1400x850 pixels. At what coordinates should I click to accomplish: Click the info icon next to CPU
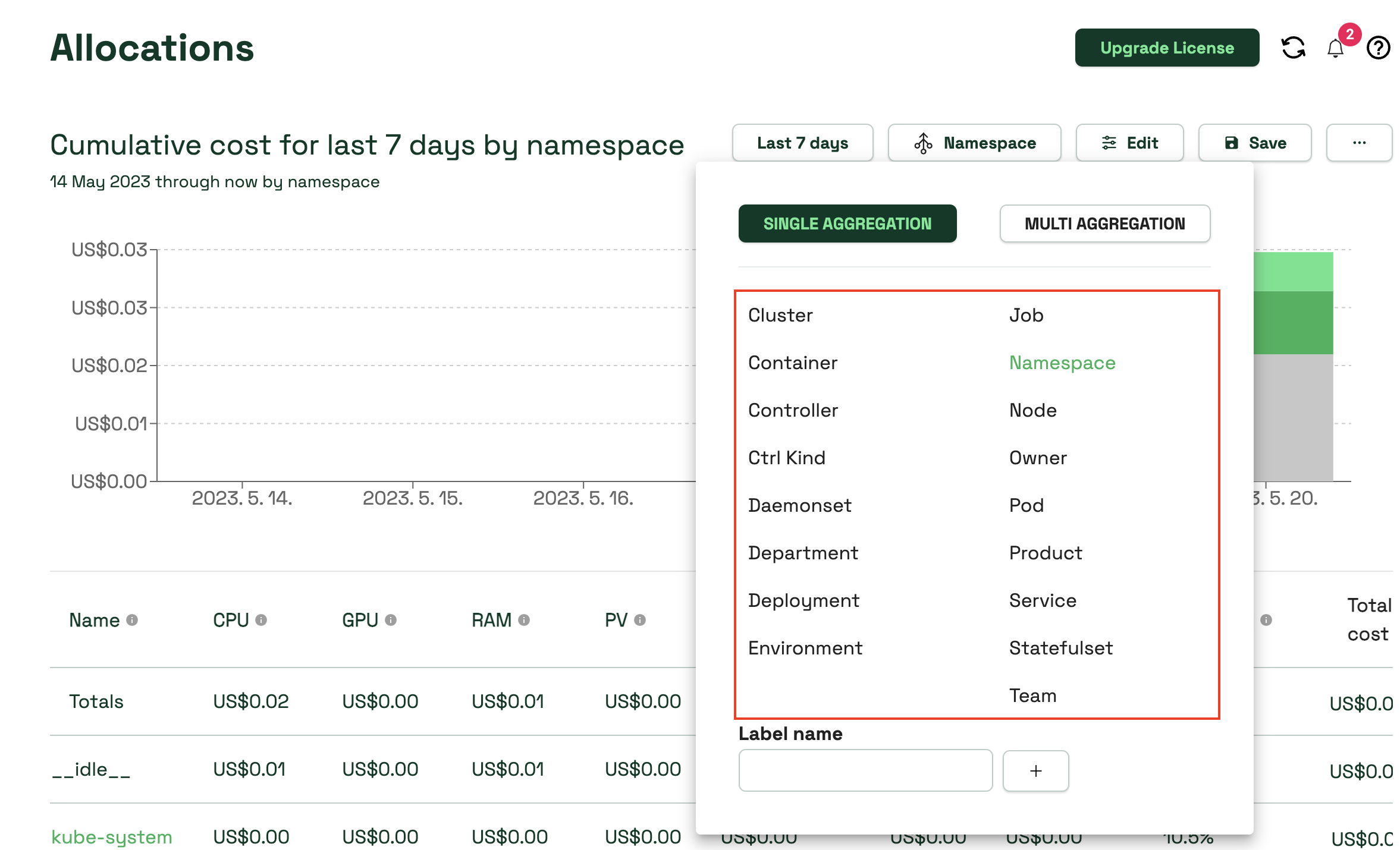pos(261,620)
